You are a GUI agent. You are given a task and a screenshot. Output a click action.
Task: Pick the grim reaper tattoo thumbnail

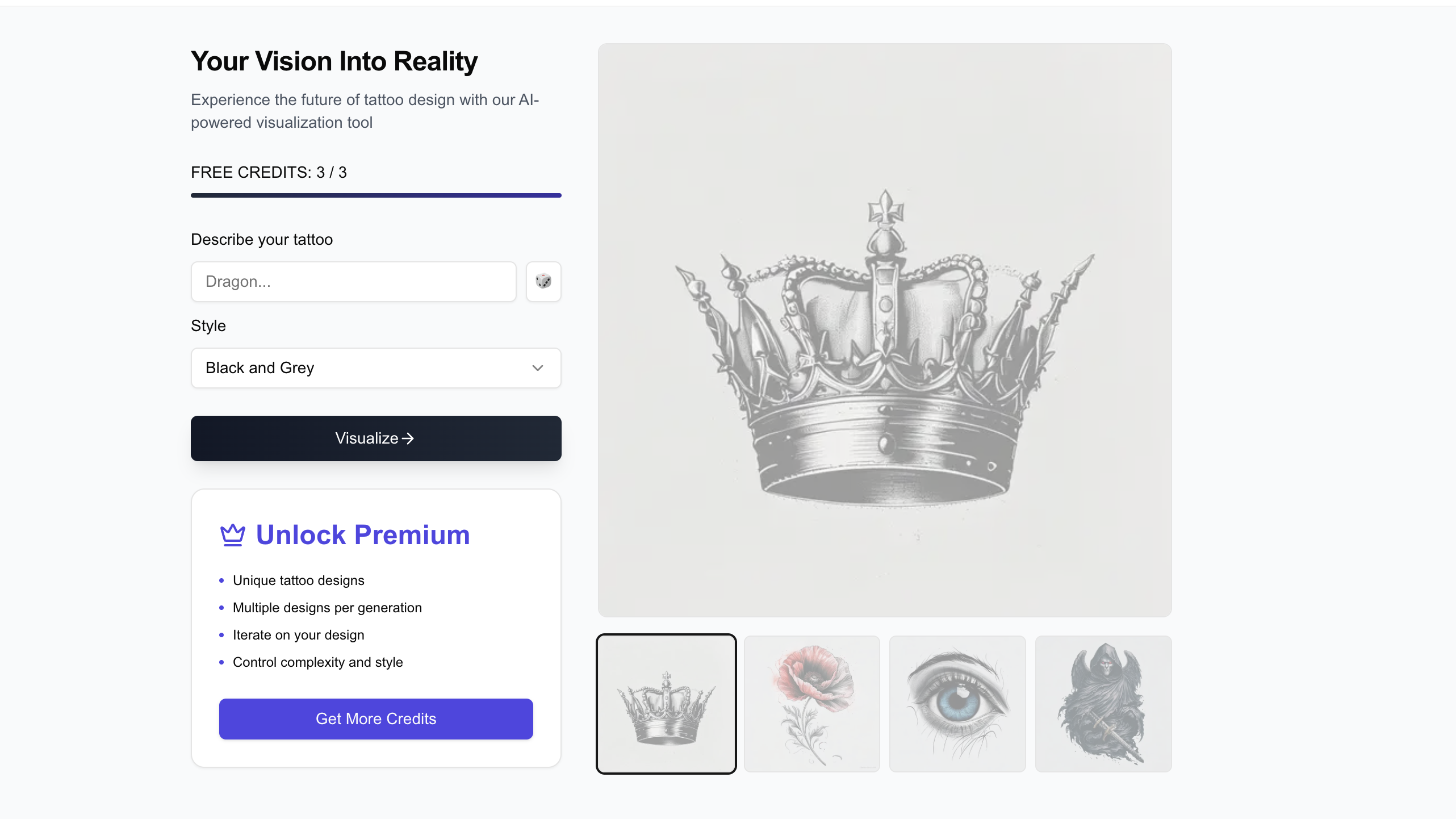(1103, 704)
